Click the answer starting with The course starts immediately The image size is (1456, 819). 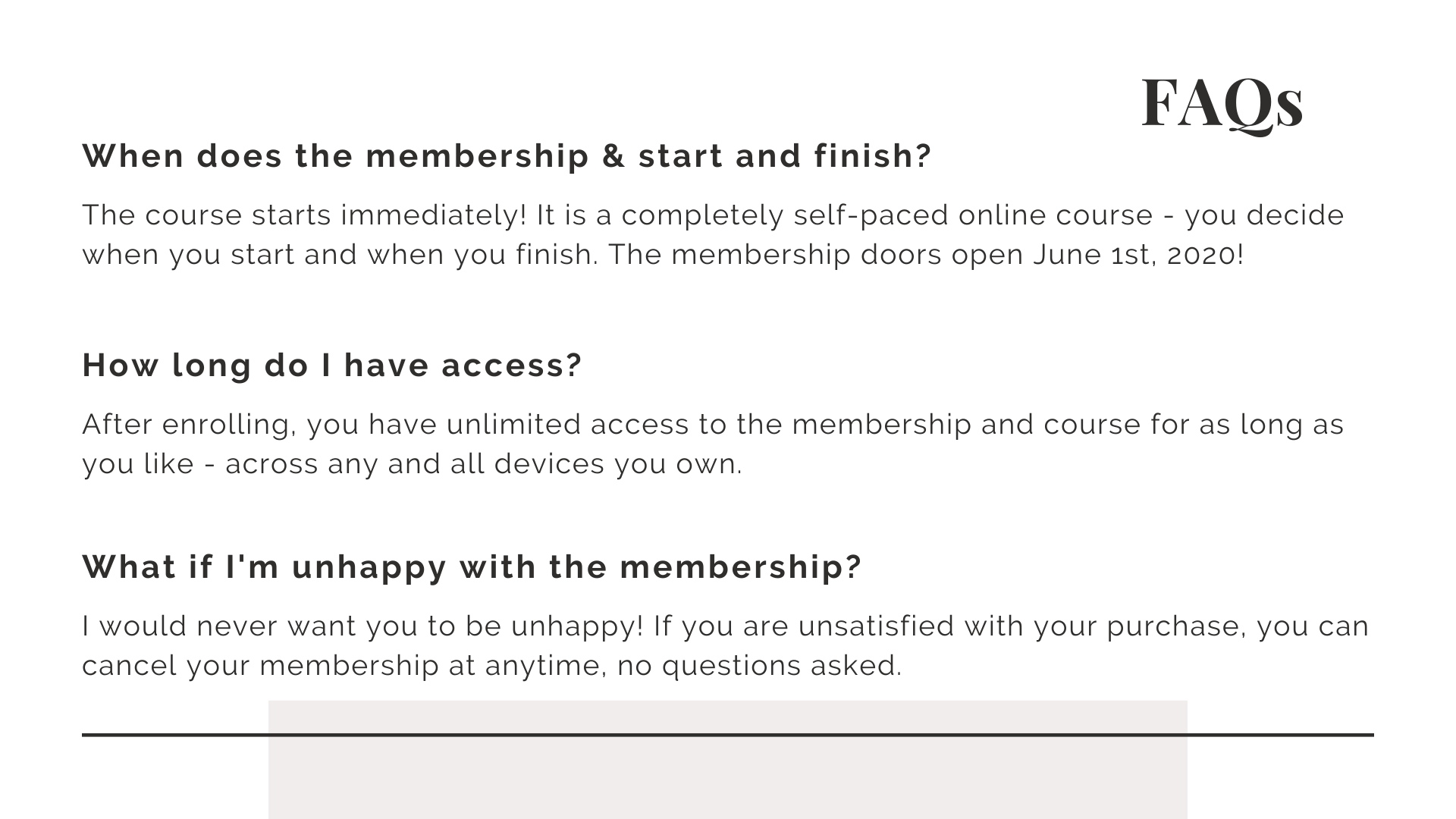[x=713, y=234]
